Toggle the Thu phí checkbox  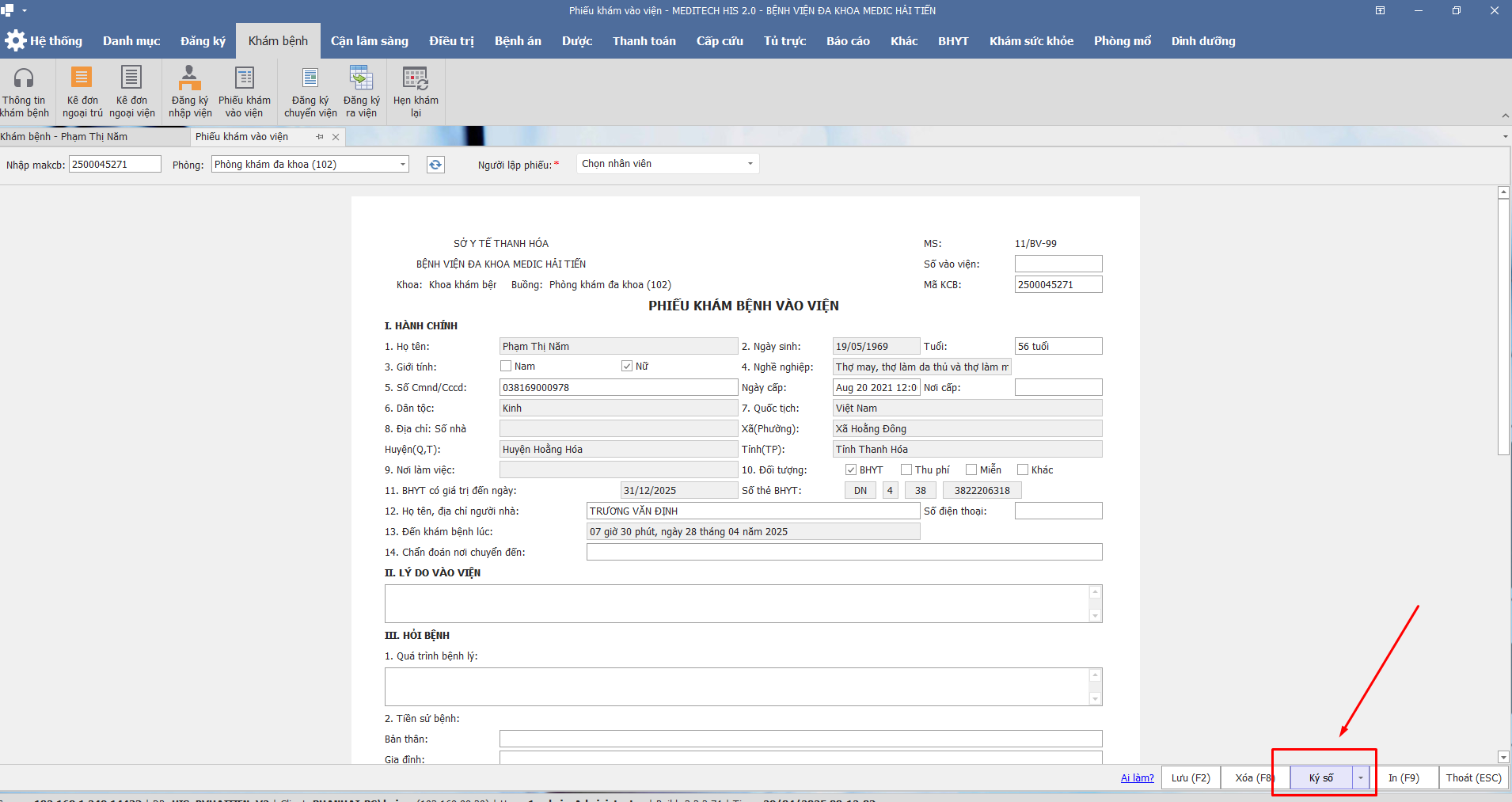point(906,470)
